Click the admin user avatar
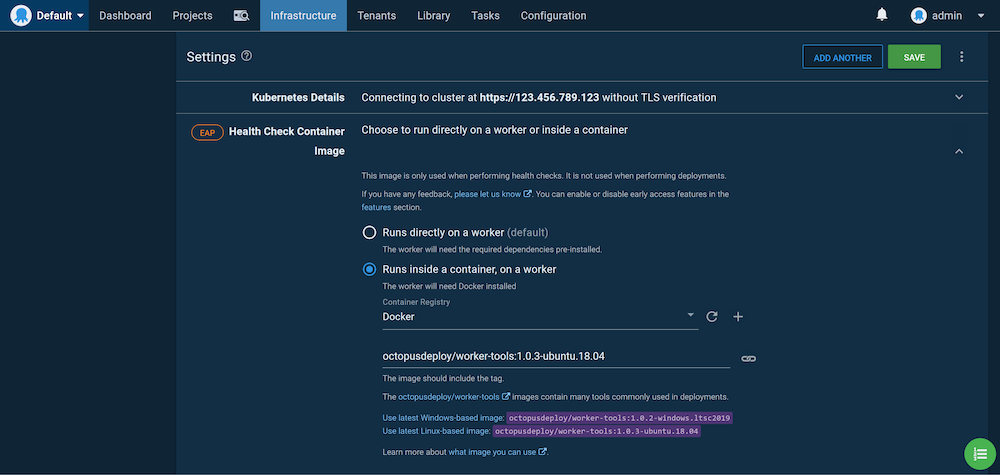The height and width of the screenshot is (475, 1000). 918,15
